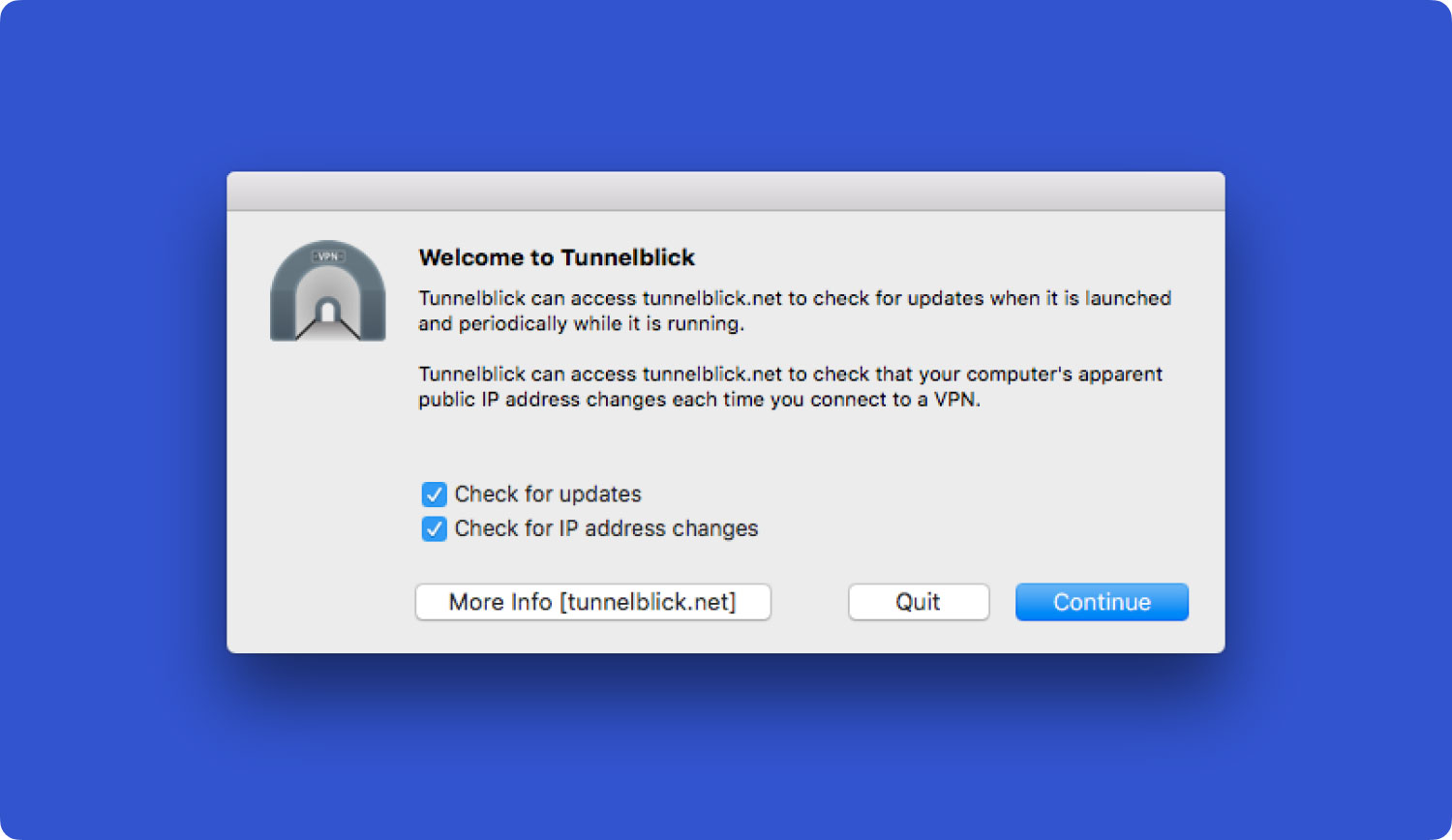Click the 'Check for updates' label text
1452x840 pixels.
coord(548,495)
